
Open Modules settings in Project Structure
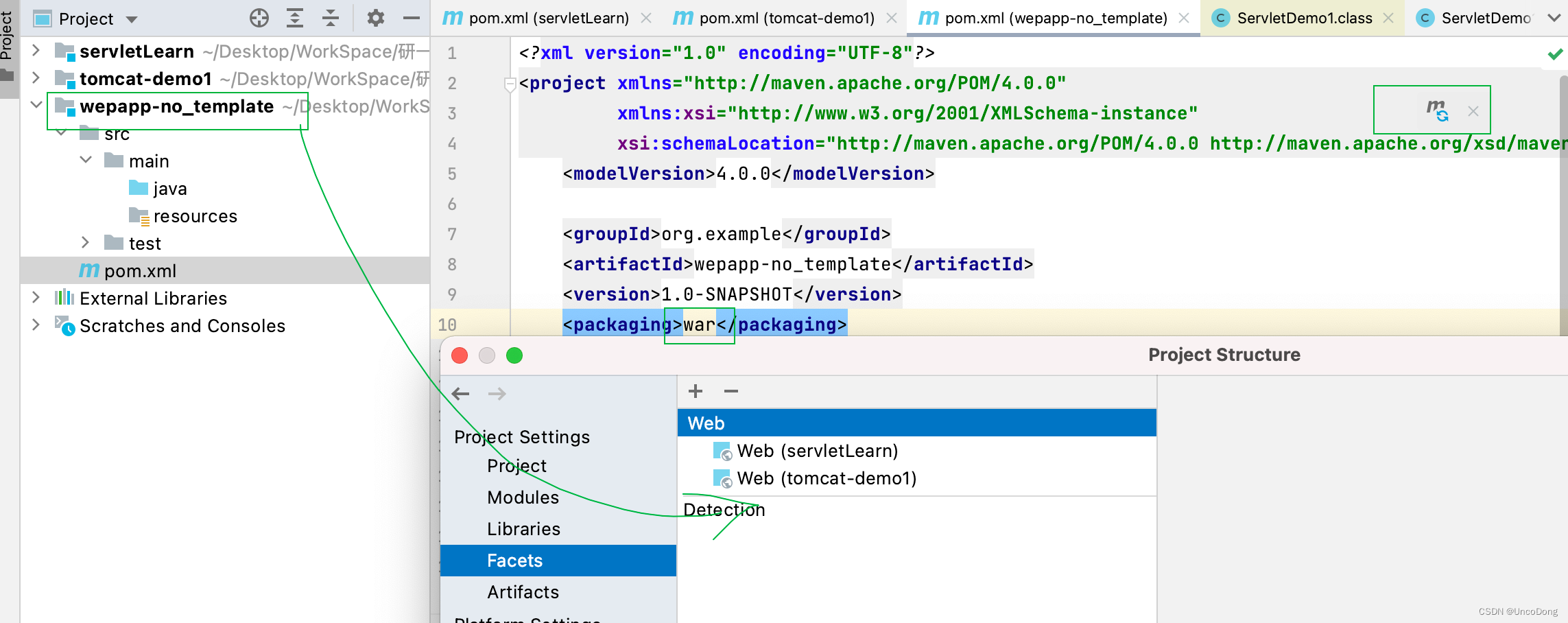coord(523,497)
